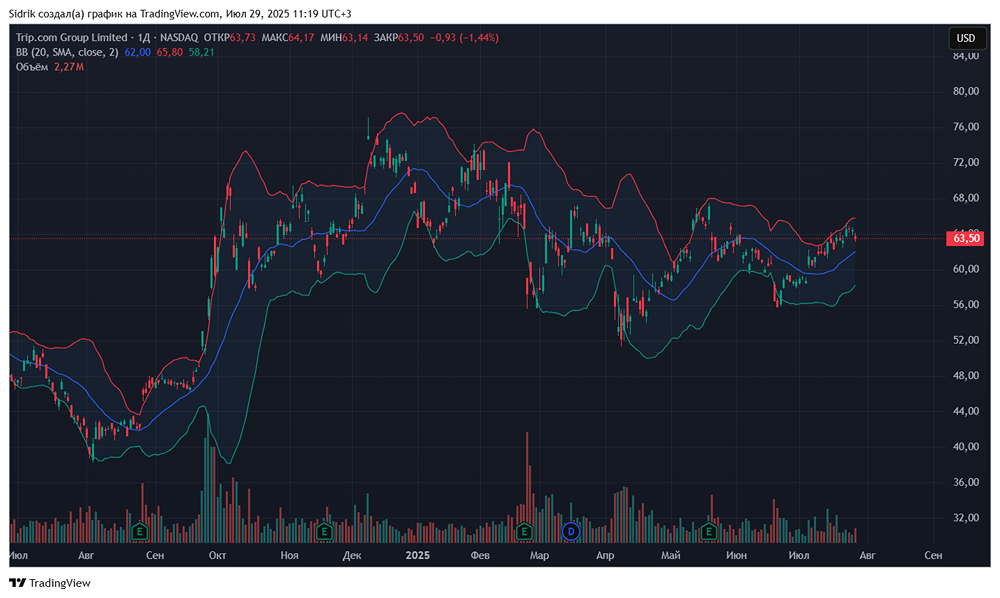Click the close price ЗАКР 63,50
This screenshot has width=1000, height=598.
pos(399,38)
